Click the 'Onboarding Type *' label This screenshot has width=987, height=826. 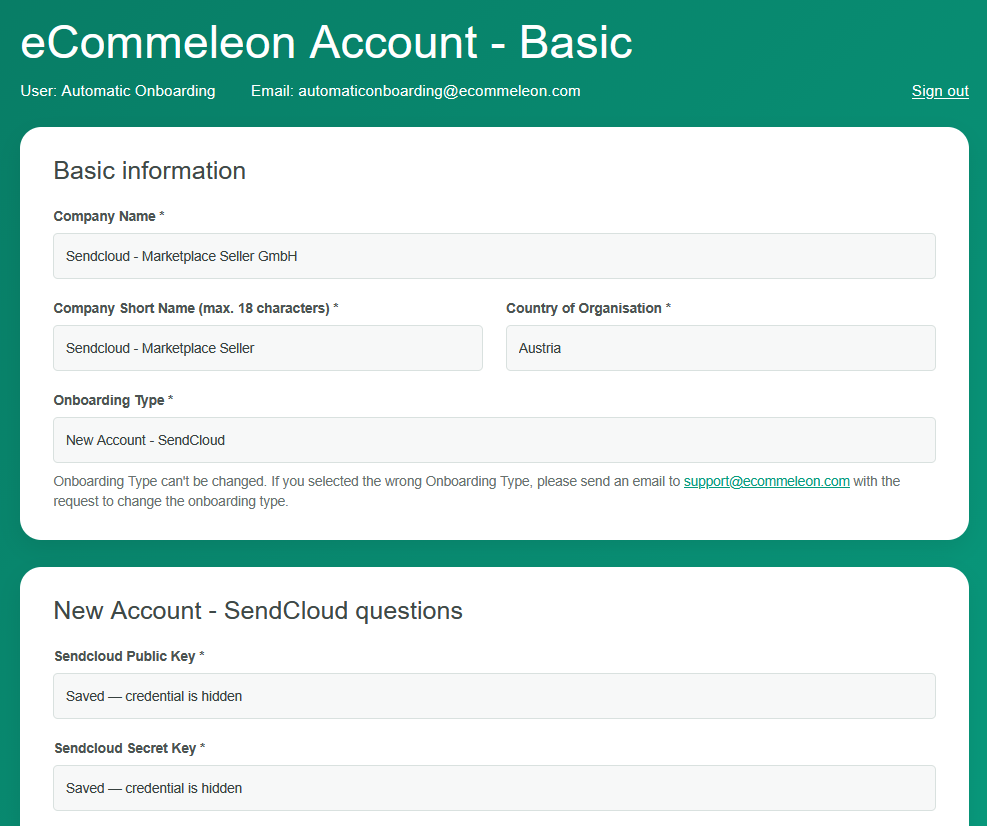click(x=113, y=400)
